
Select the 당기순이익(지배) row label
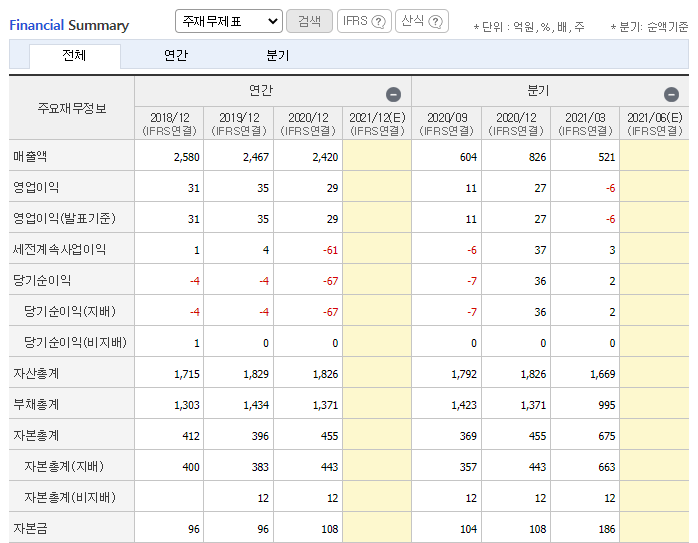tap(70, 312)
